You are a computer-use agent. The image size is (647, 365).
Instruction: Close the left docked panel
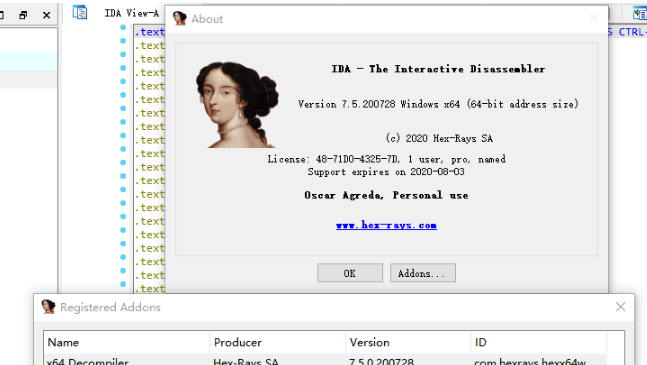[x=46, y=15]
